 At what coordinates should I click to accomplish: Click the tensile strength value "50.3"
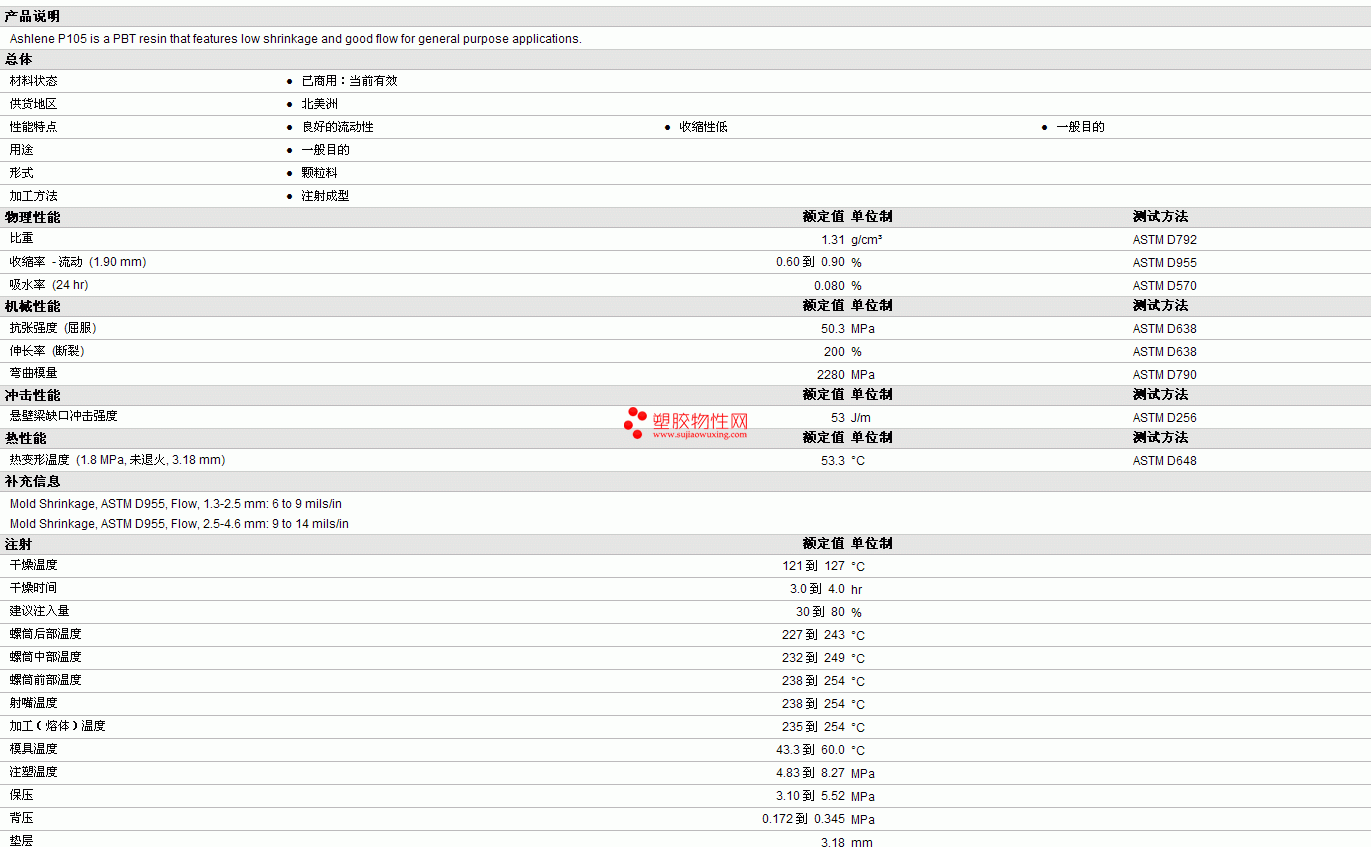click(x=833, y=329)
